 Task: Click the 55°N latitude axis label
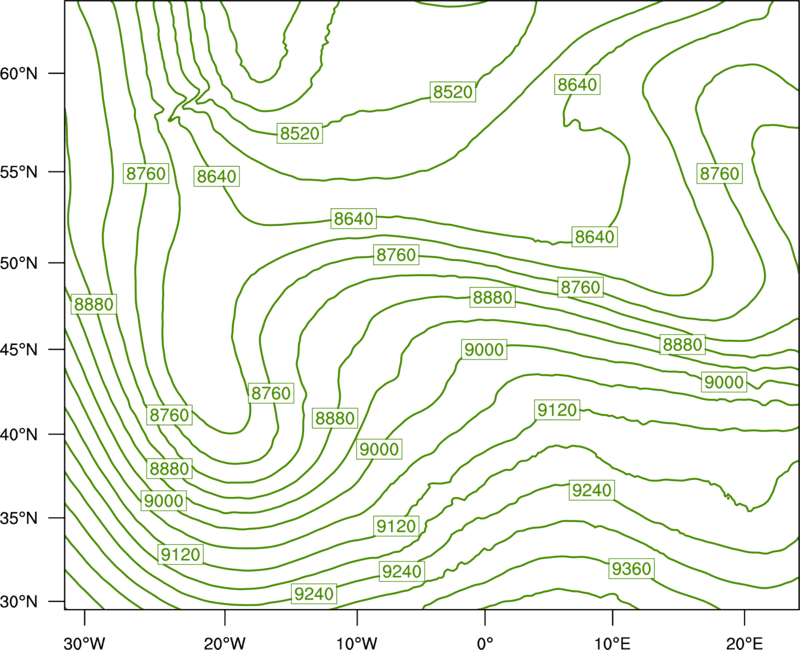click(19, 172)
